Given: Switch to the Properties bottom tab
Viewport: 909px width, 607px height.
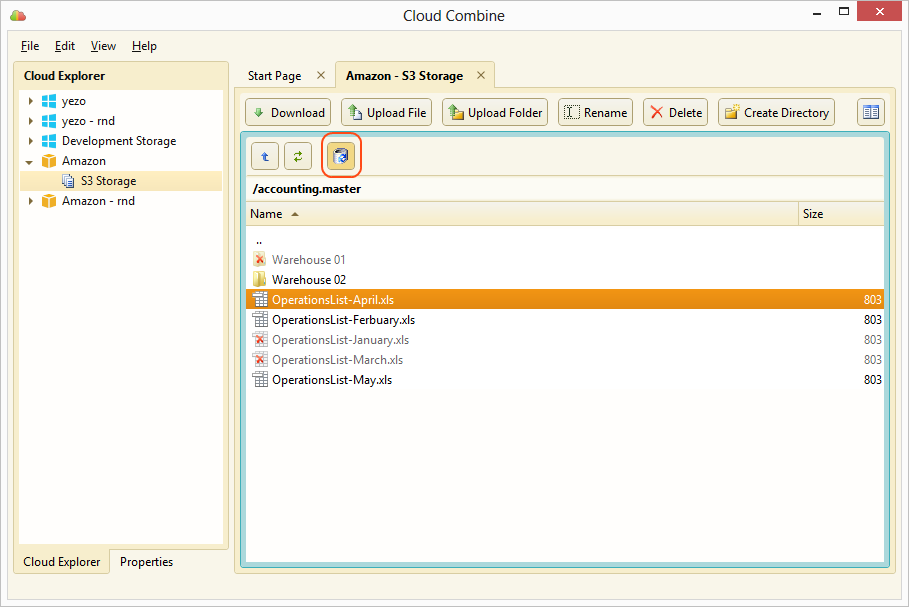Looking at the screenshot, I should pos(146,562).
